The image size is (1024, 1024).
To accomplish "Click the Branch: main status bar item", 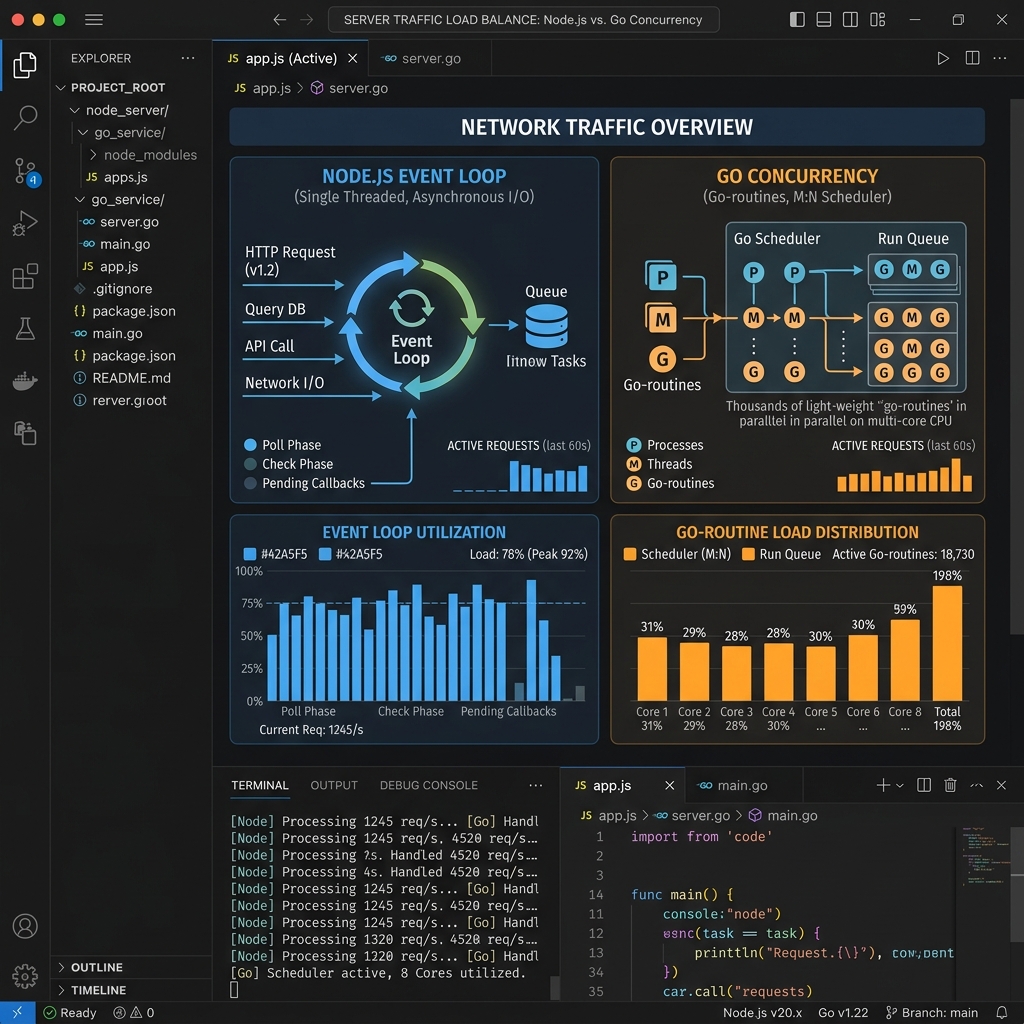I will (x=931, y=1012).
